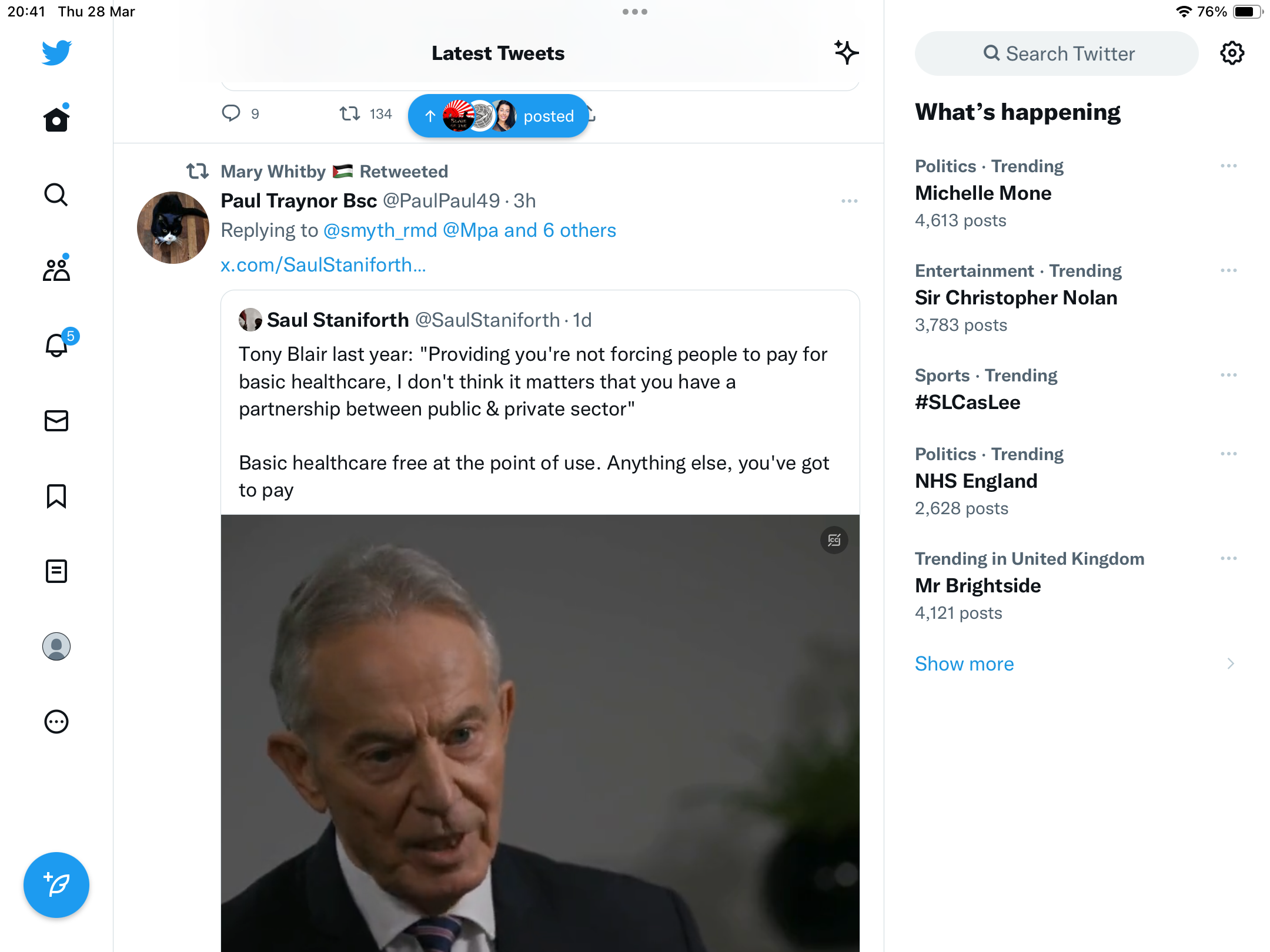Open image description badge on Blair photo
The width and height of the screenshot is (1270, 952).
coord(834,540)
